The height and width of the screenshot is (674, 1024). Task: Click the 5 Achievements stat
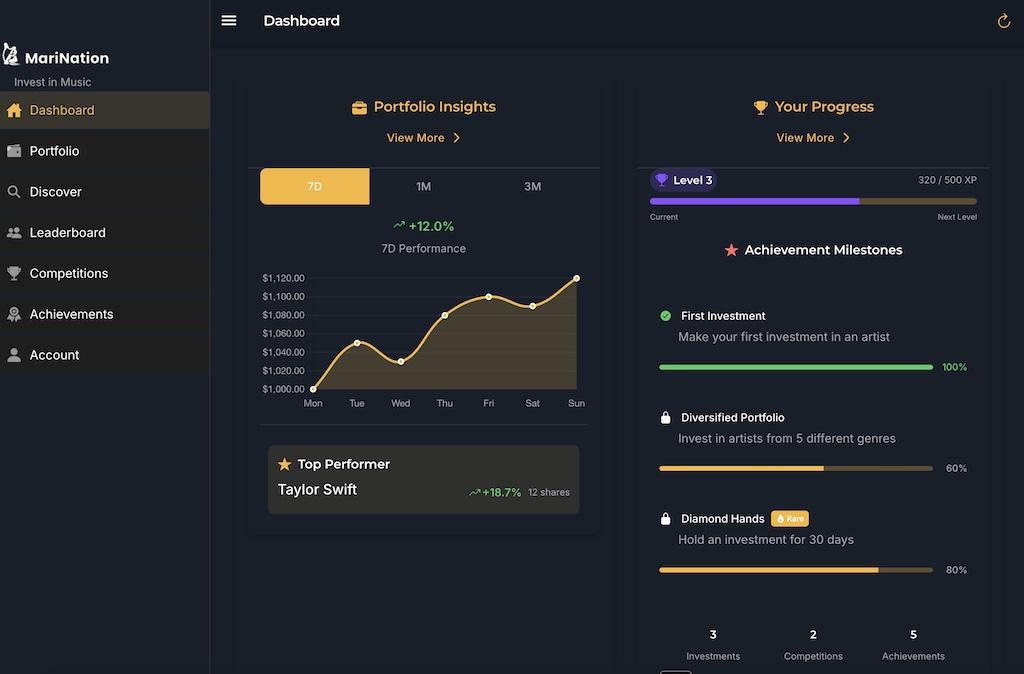point(913,645)
